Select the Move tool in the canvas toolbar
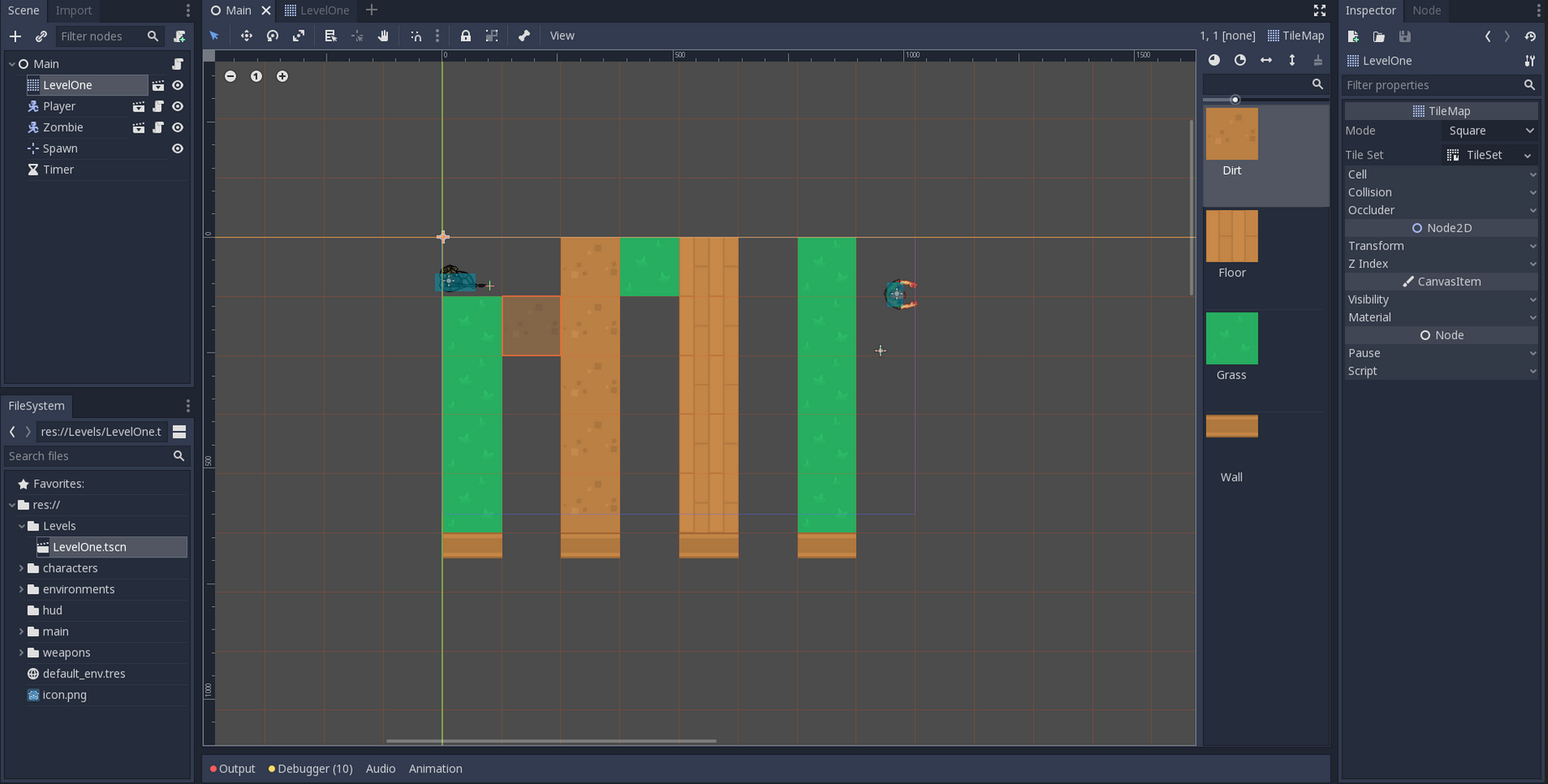The height and width of the screenshot is (784, 1548). pos(247,36)
